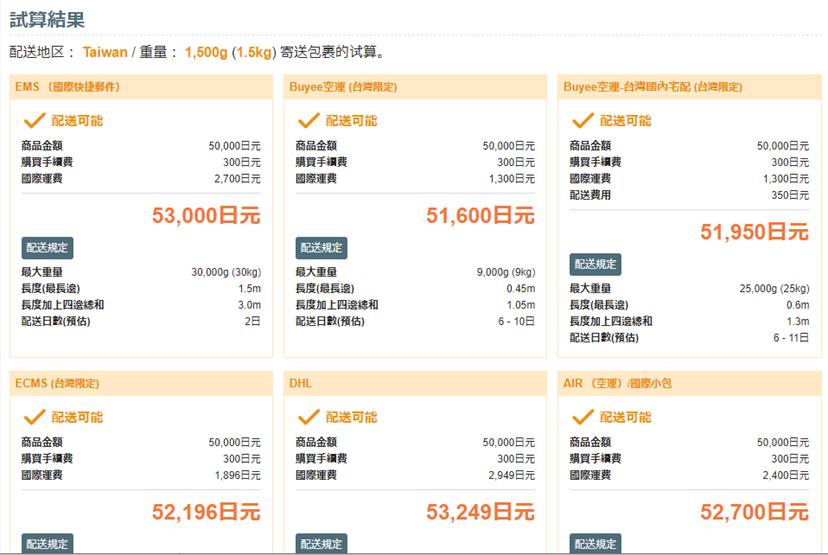Click the Taiwan delivery region text
The width and height of the screenshot is (828, 555).
coord(105,52)
